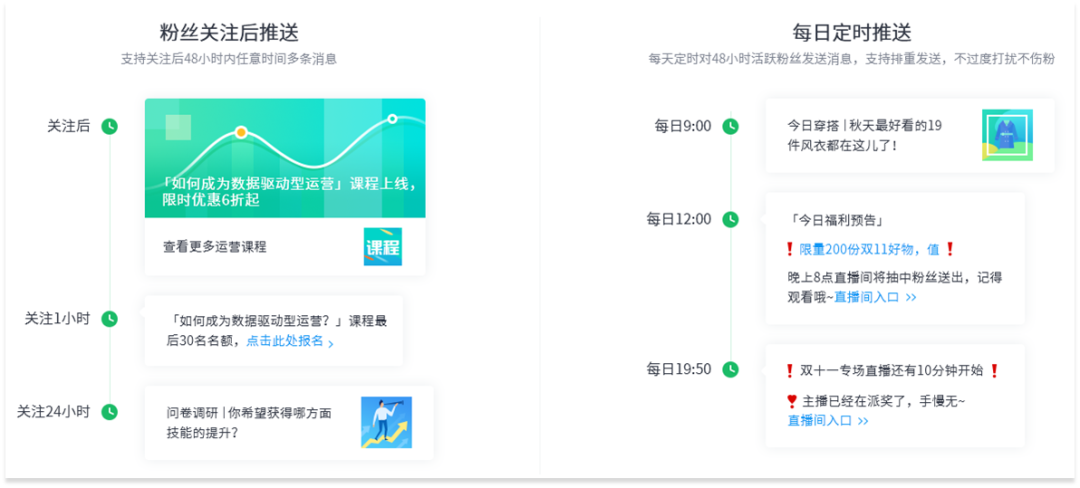Click the red exclamation after 10分钟开始

click(994, 371)
